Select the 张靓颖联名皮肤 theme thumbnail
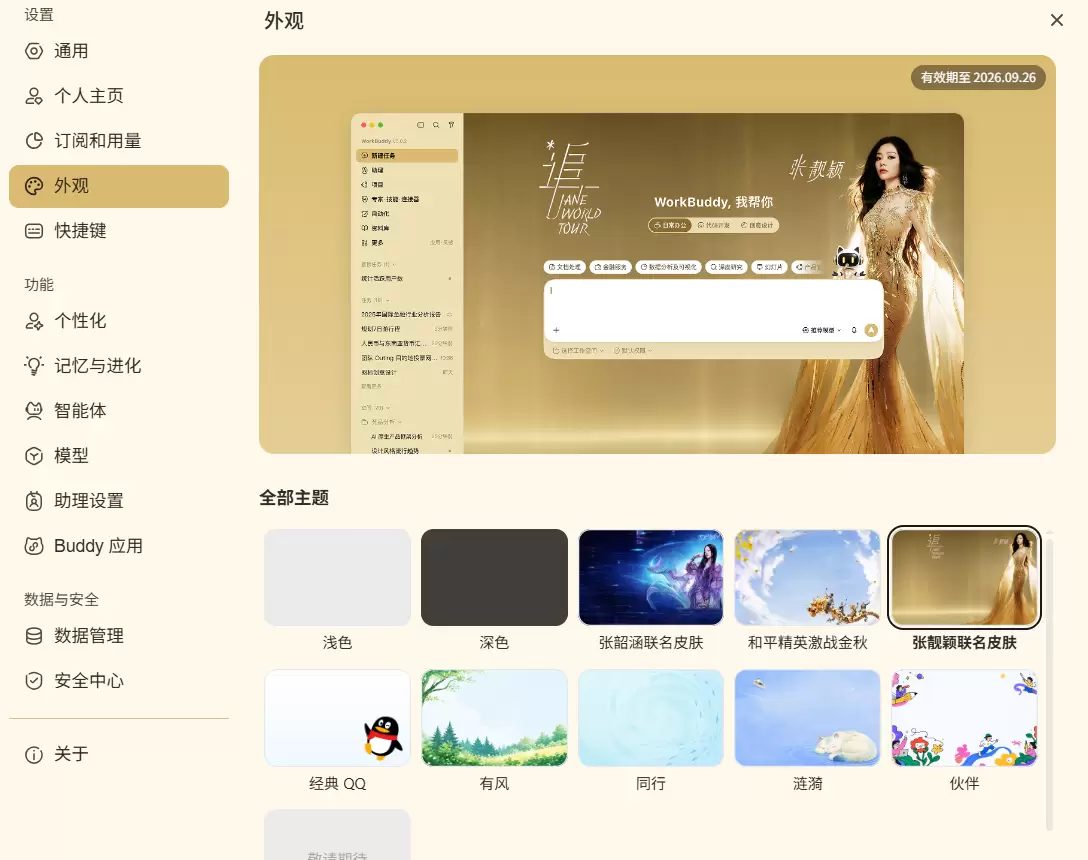 [x=964, y=577]
